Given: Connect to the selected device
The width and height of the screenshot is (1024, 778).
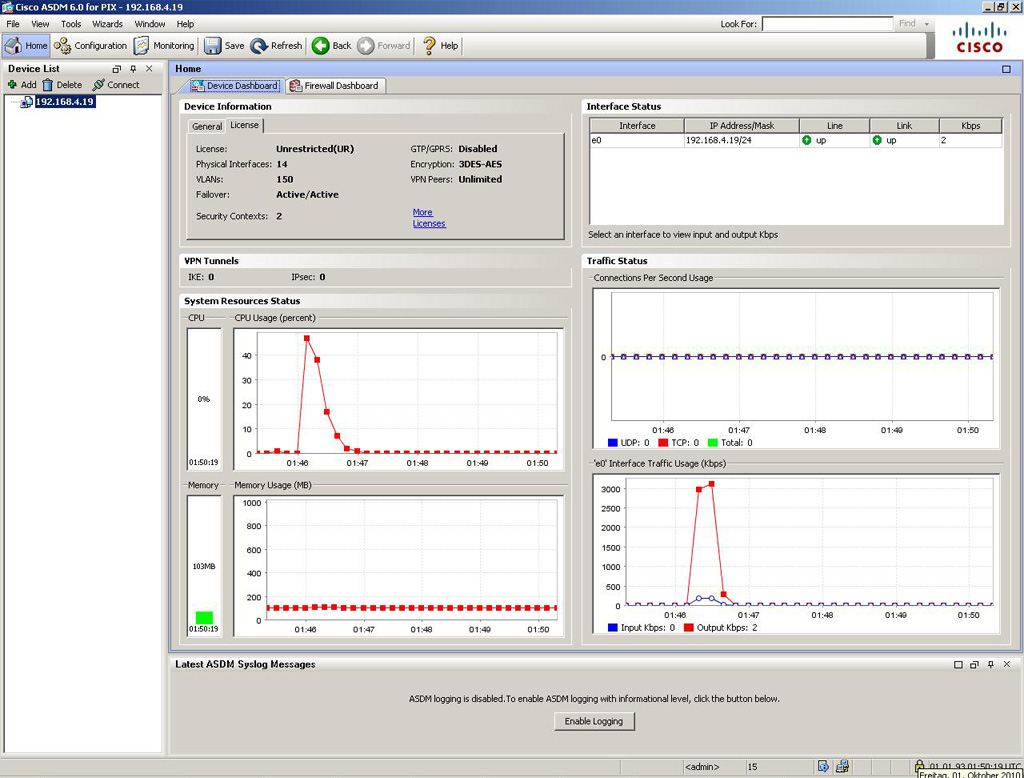Looking at the screenshot, I should pyautogui.click(x=116, y=85).
